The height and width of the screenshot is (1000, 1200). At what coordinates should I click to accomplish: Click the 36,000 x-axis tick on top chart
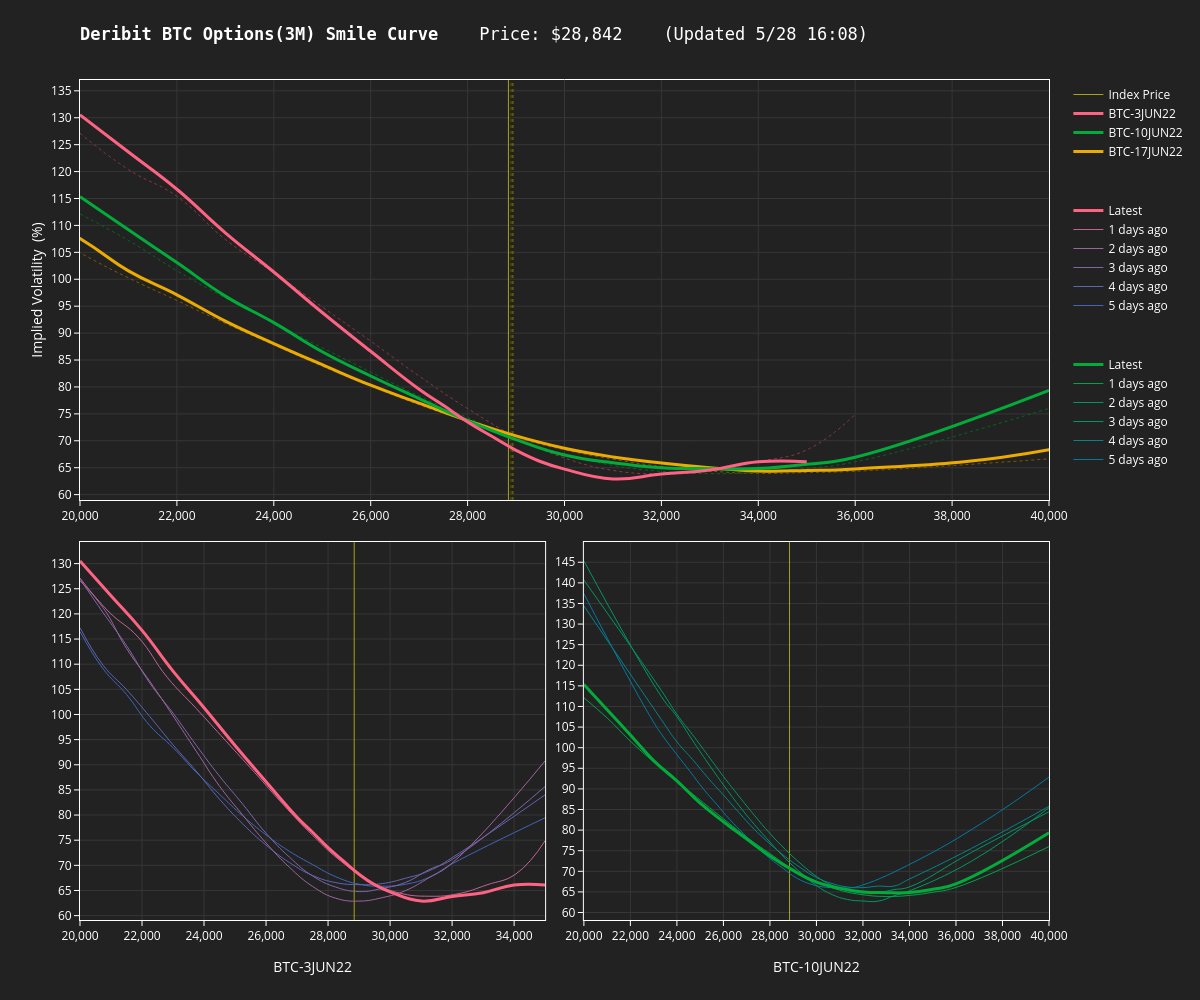click(x=855, y=515)
